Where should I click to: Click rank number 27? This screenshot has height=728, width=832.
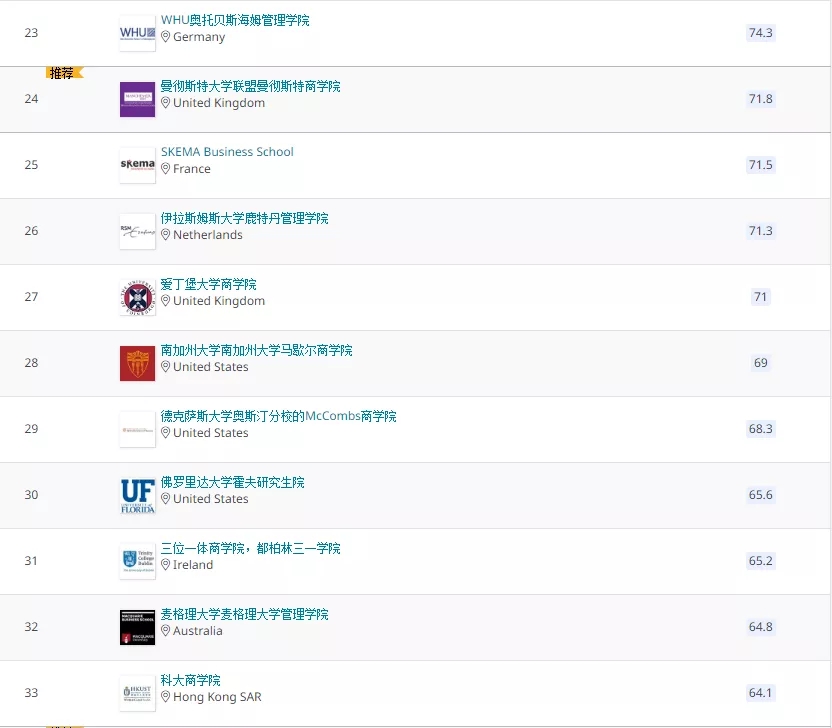[31, 297]
